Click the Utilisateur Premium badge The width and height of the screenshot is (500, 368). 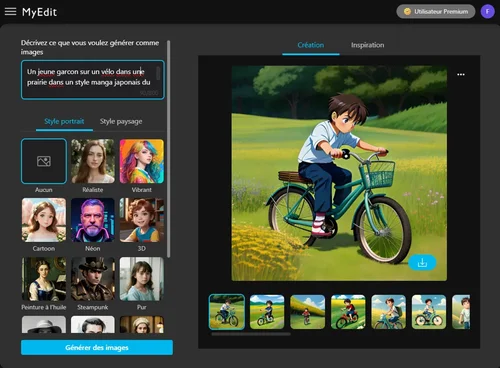[x=436, y=12]
